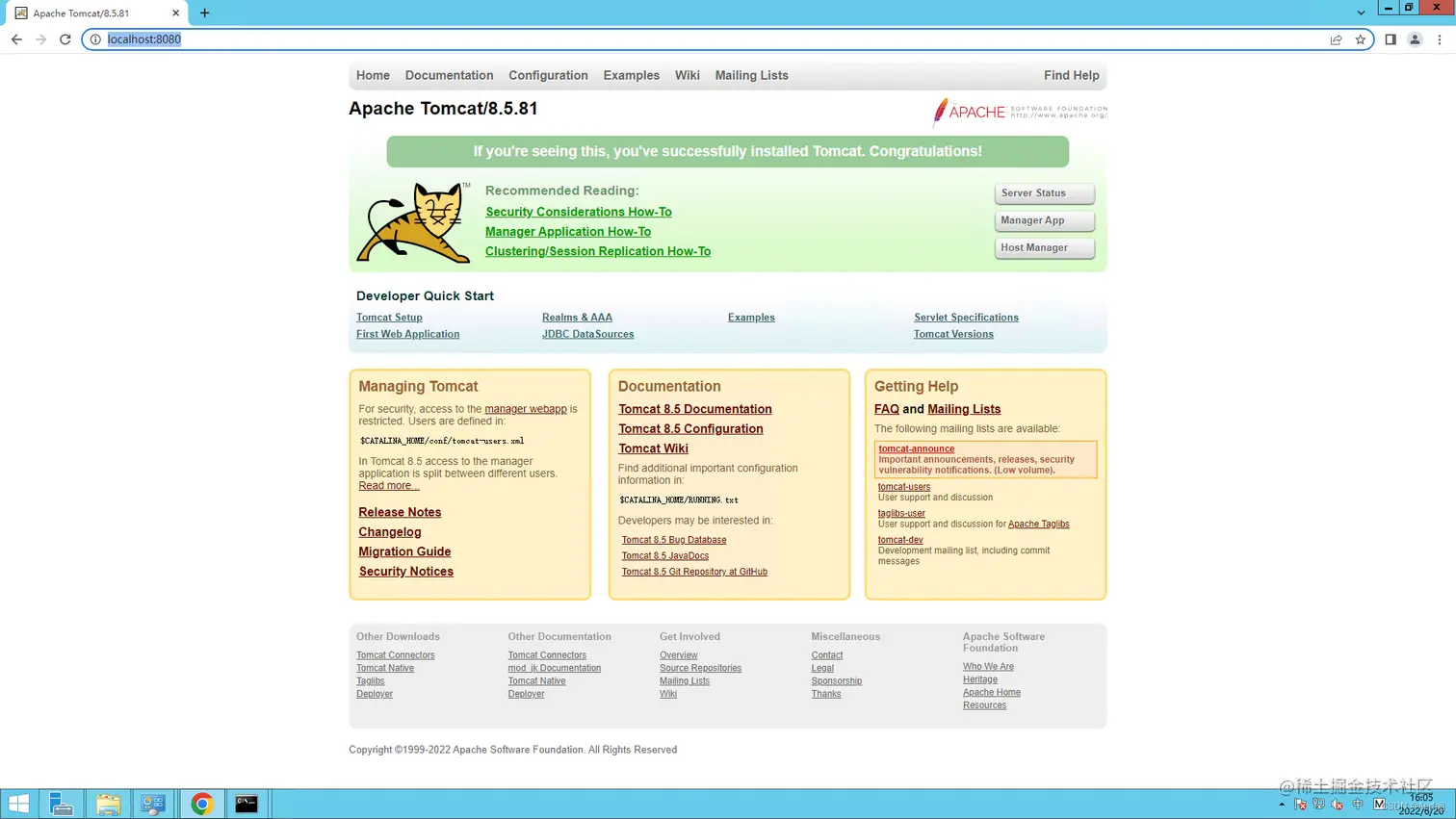Open the Chrome profile avatar
Viewport: 1456px width, 819px height.
(x=1415, y=39)
